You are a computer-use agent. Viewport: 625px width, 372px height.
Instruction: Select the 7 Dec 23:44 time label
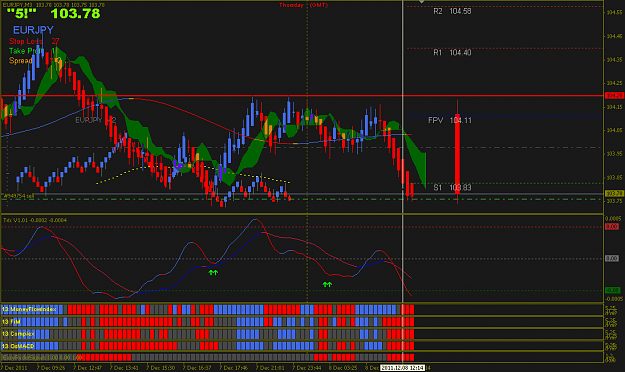tap(307, 368)
